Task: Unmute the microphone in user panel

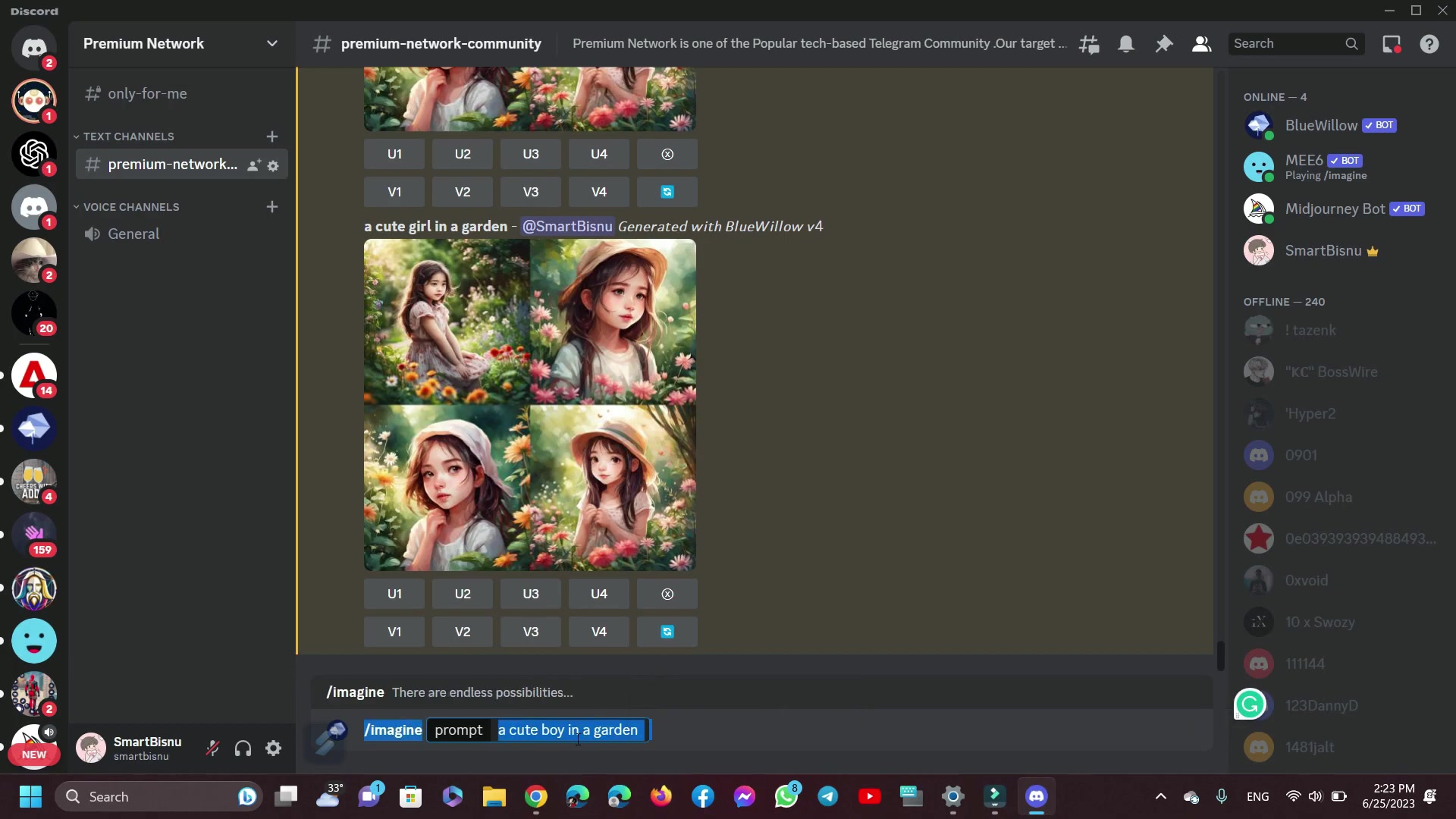Action: coord(213,748)
